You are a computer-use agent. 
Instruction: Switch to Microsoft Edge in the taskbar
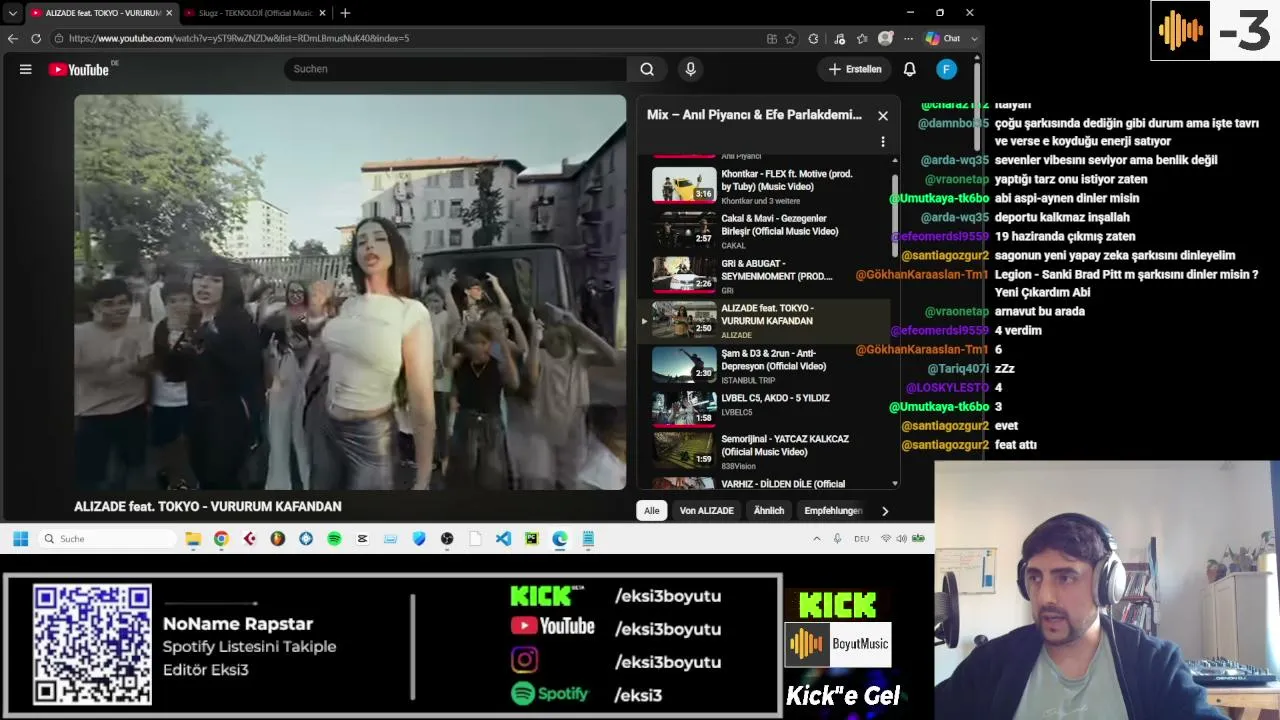click(x=560, y=539)
